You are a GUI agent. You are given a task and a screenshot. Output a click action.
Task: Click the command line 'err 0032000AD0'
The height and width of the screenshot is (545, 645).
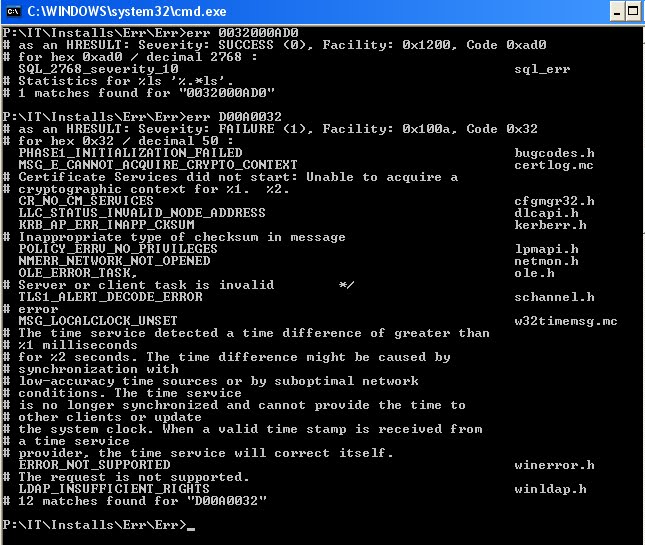(x=242, y=33)
